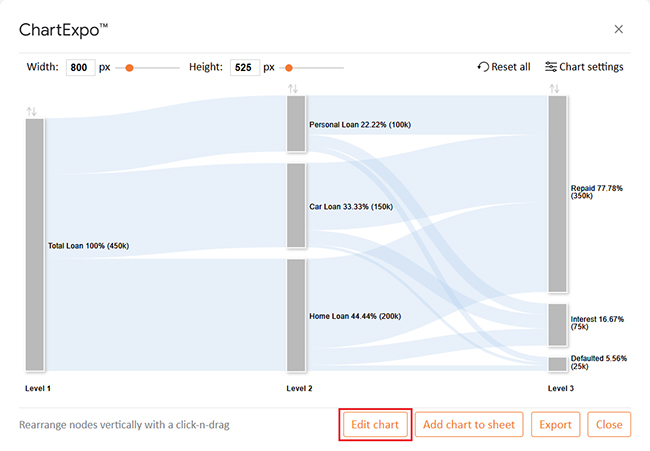Image resolution: width=650 pixels, height=451 pixels.
Task: Select the Home Loan node bar
Action: click(x=296, y=315)
